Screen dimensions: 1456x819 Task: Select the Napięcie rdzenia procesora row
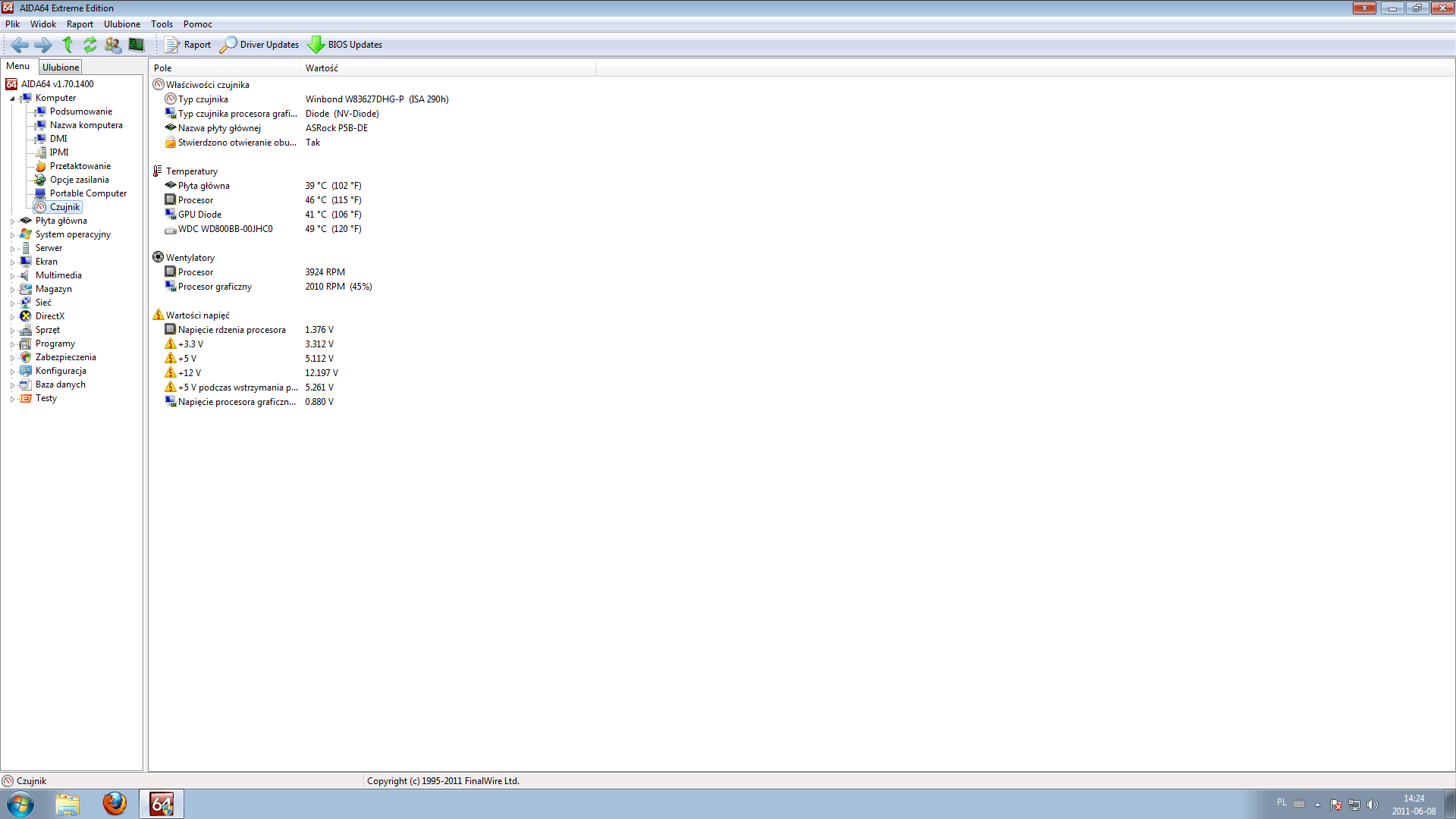click(249, 330)
